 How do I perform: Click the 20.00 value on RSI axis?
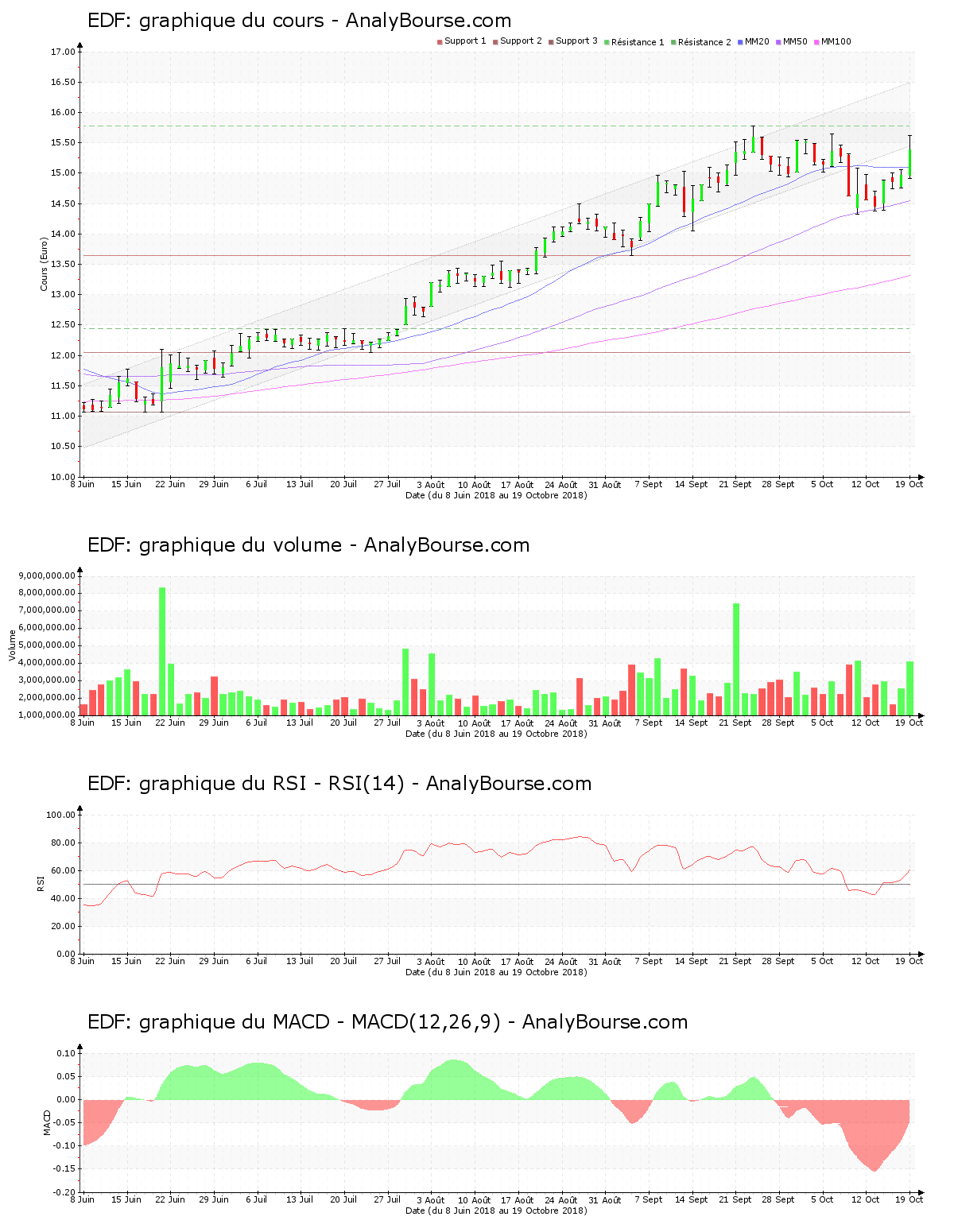click(x=63, y=927)
